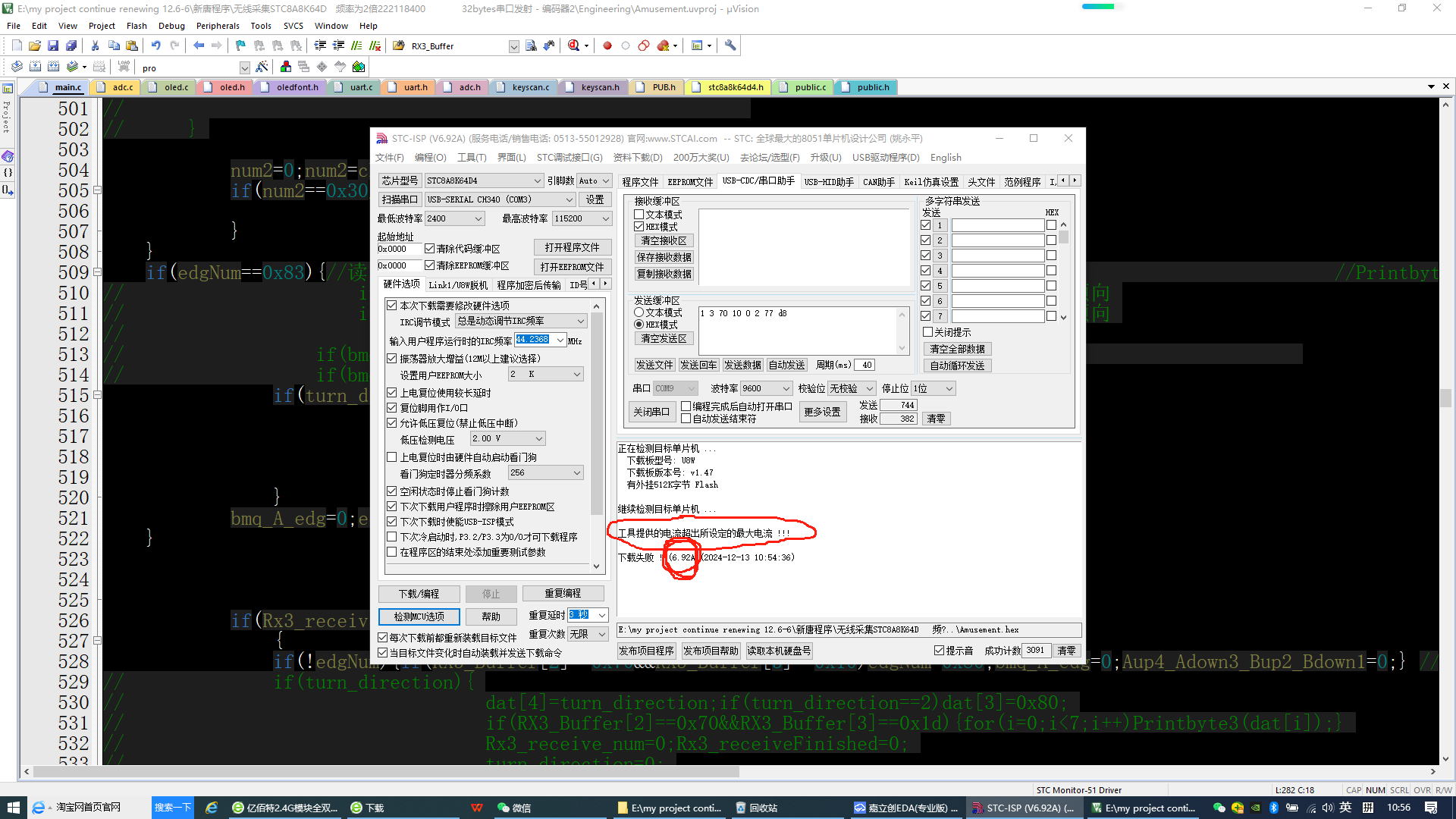This screenshot has height=819, width=1456.
Task: Click the Options for Target magic wand icon
Action: point(262,67)
